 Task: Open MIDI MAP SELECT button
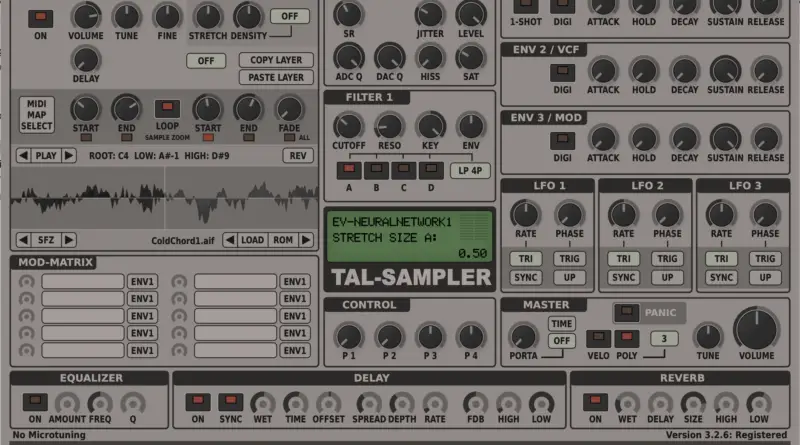(x=37, y=115)
